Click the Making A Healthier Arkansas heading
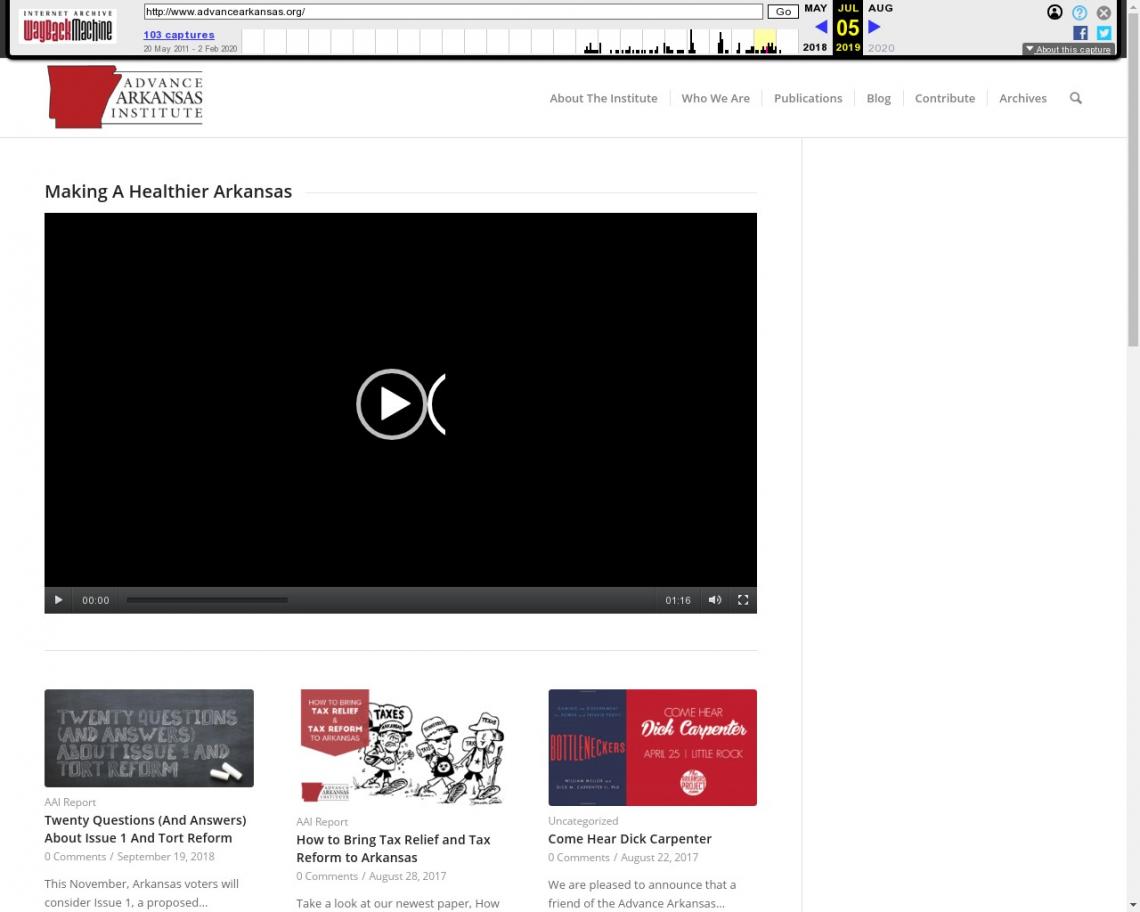The height and width of the screenshot is (912, 1140). coord(168,191)
